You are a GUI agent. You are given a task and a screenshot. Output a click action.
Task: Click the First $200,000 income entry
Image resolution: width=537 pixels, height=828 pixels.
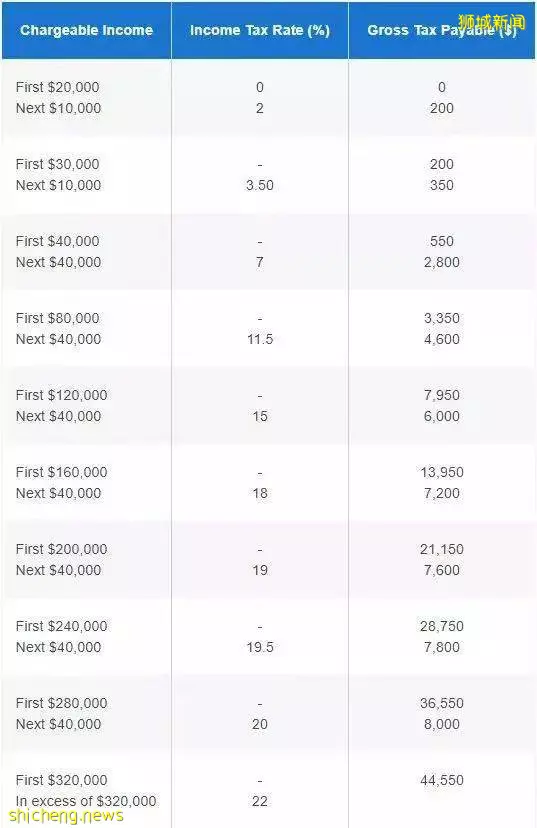coord(61,550)
